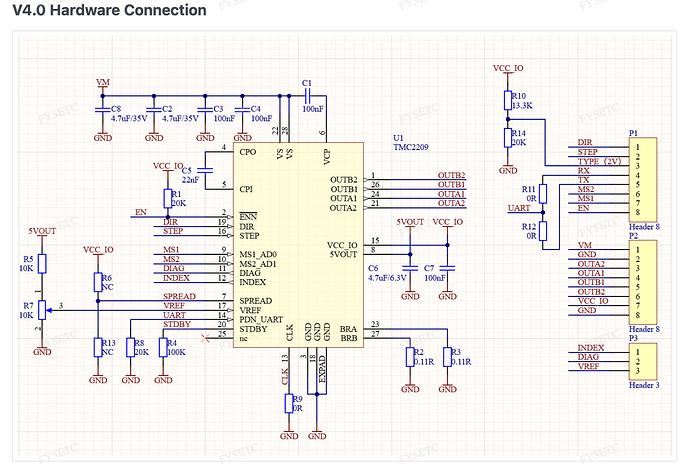Click the VM power label
690x471 pixels.
click(x=103, y=82)
